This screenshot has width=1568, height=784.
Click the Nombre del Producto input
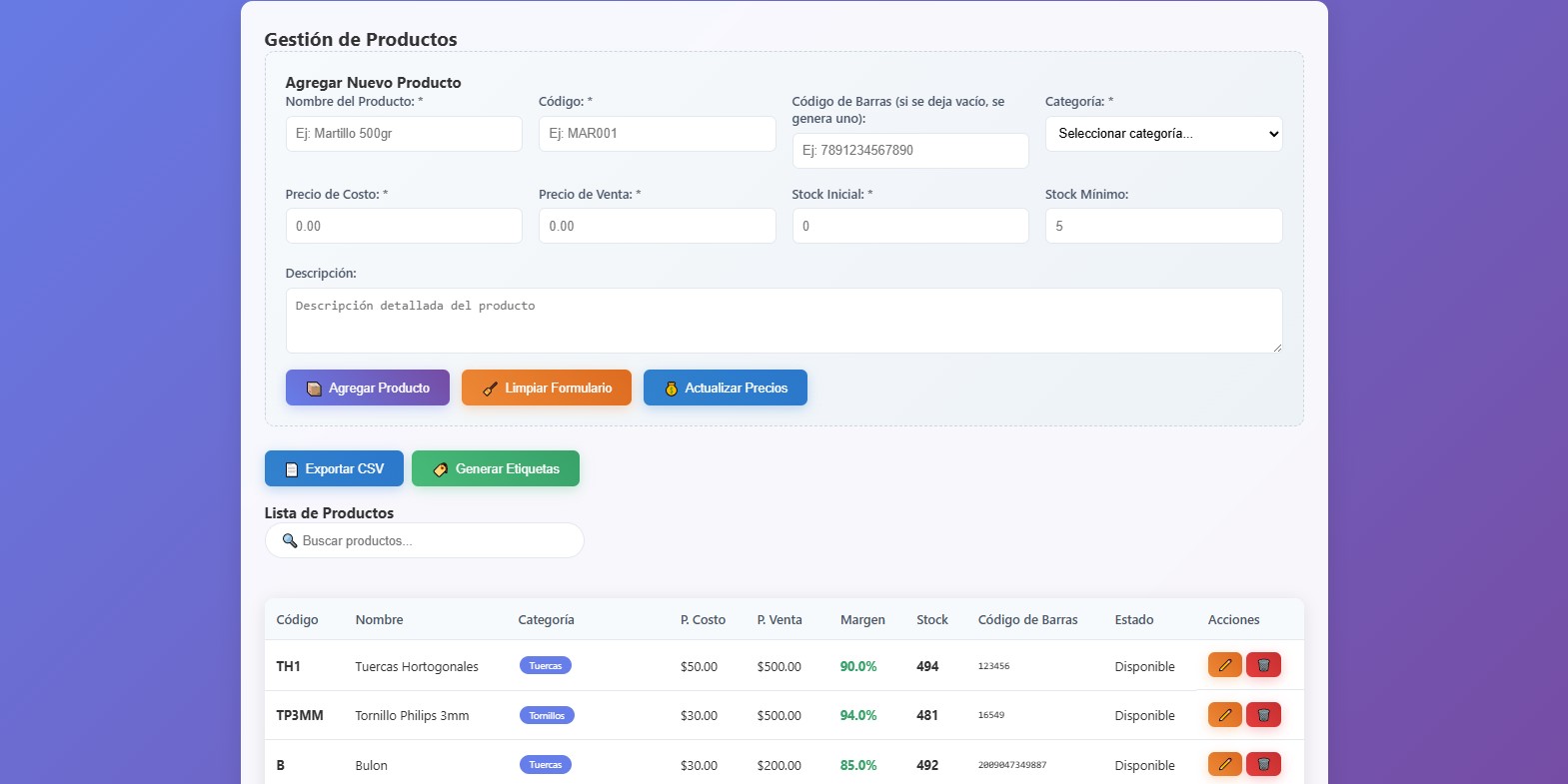coord(404,134)
